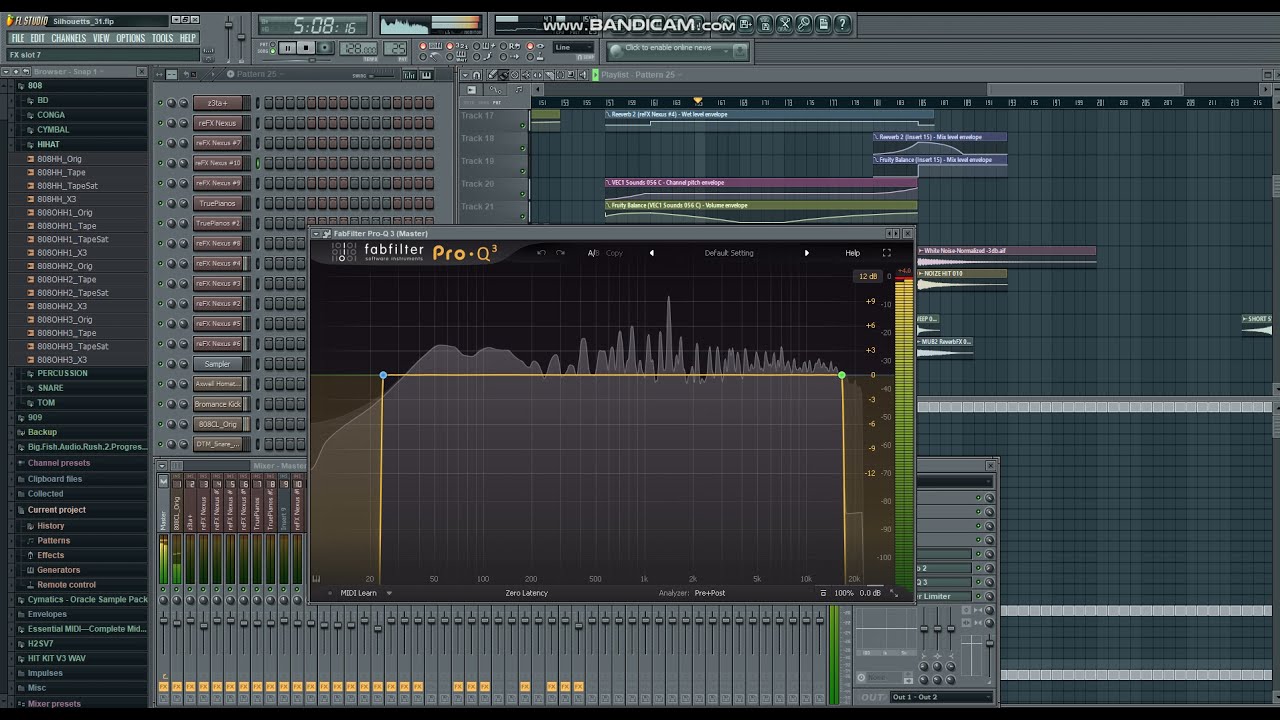Open the Default Setting preset menu

[x=729, y=253]
